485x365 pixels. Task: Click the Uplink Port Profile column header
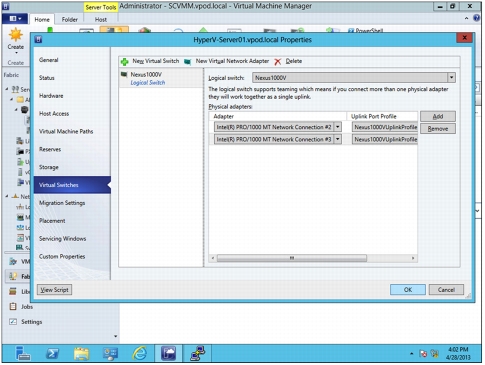382,116
